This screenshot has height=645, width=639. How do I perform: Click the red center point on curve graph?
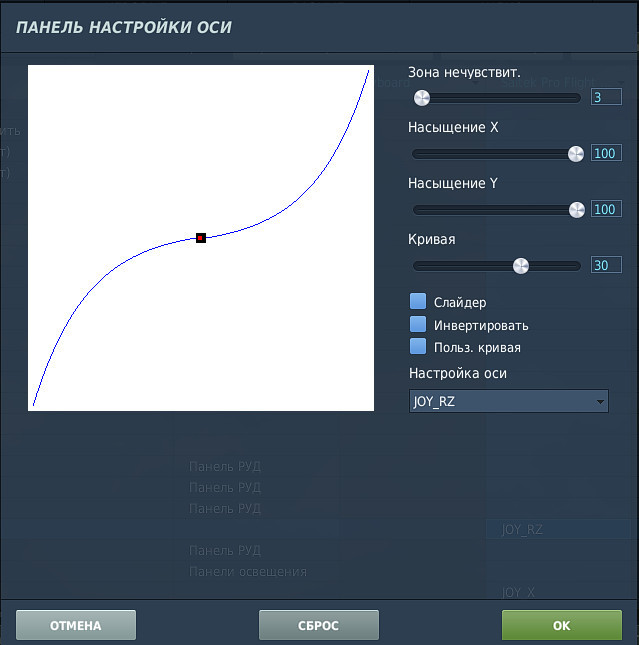(x=200, y=238)
